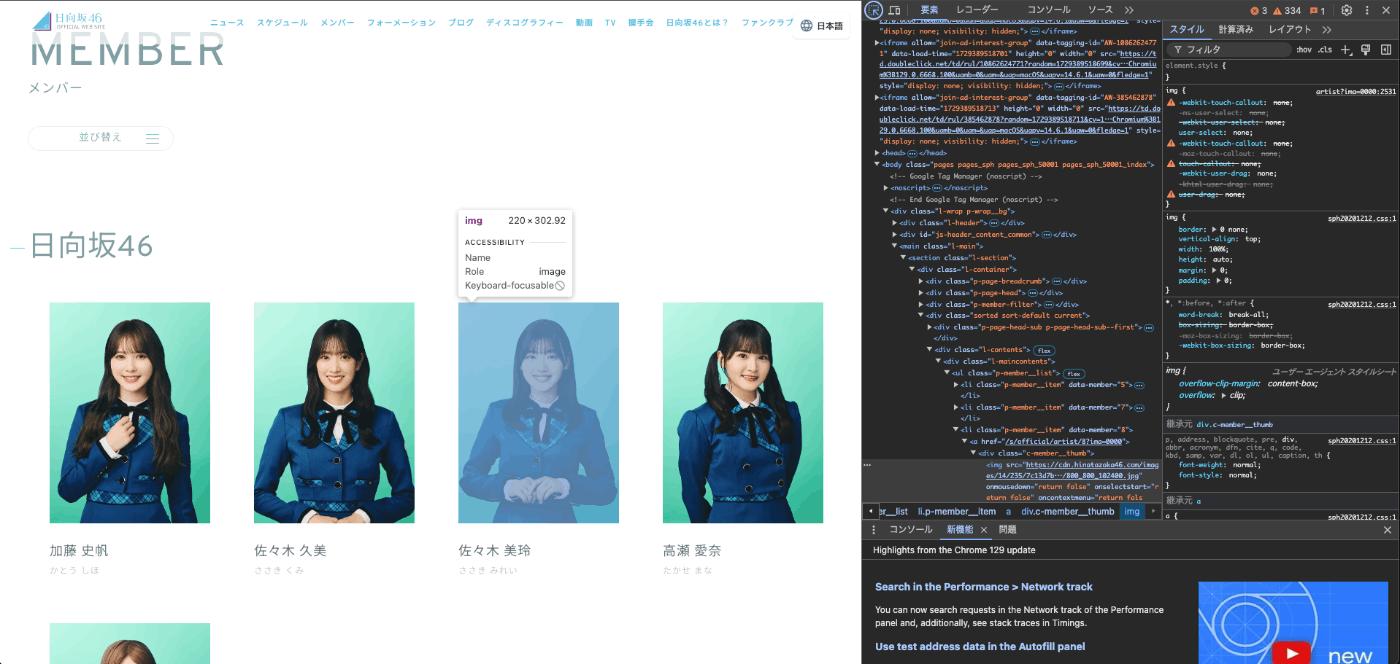Toggle the device toolbar icon in DevTools
This screenshot has width=1400, height=664.
coord(895,10)
